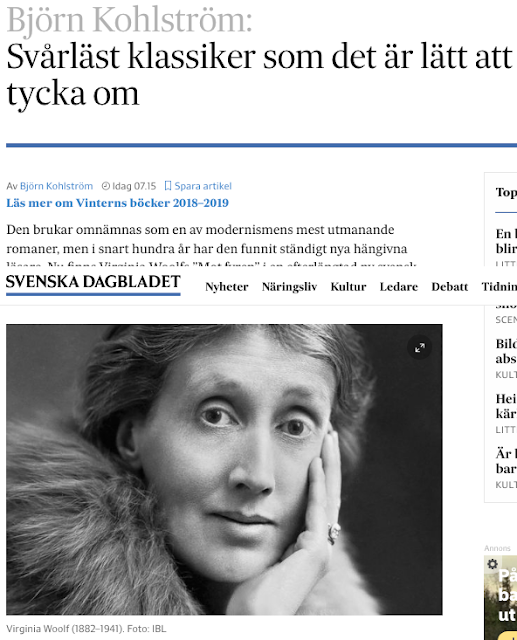Open the sidebar story starting with 'Är'
Viewport: 517px width, 640px height.
pos(506,461)
